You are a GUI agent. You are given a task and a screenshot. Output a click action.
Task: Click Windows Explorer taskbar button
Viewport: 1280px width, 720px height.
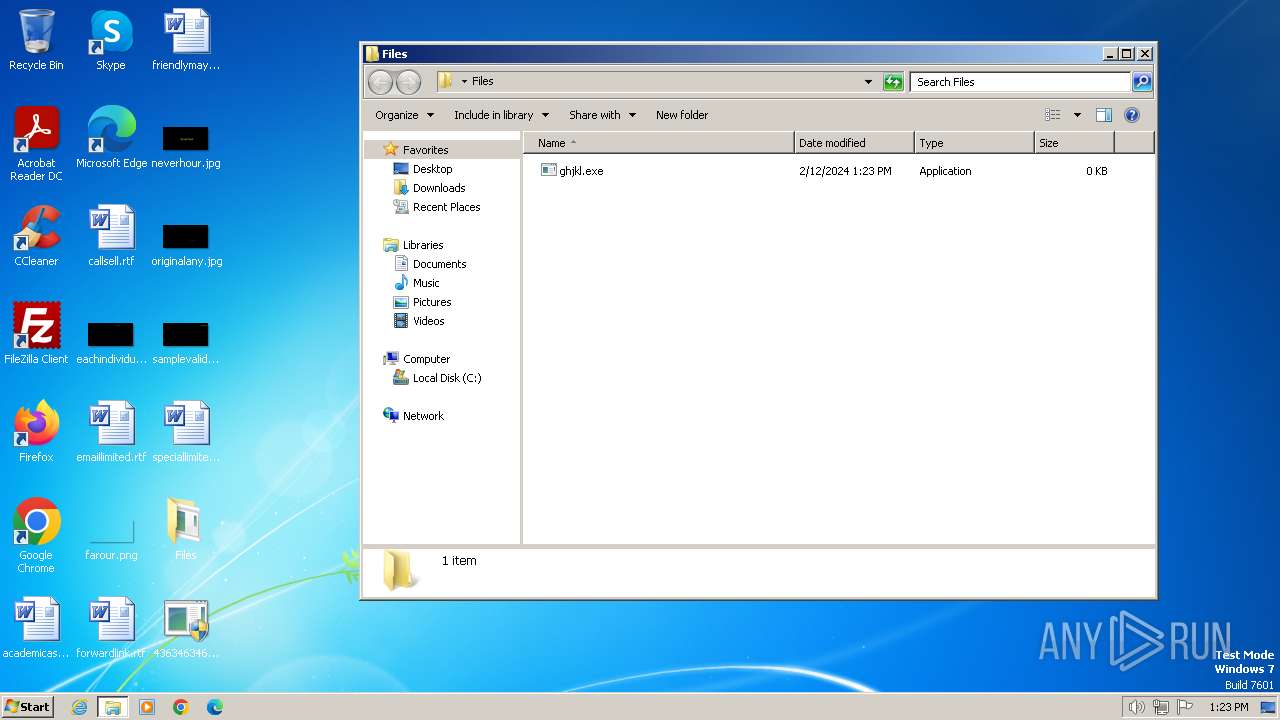[113, 707]
